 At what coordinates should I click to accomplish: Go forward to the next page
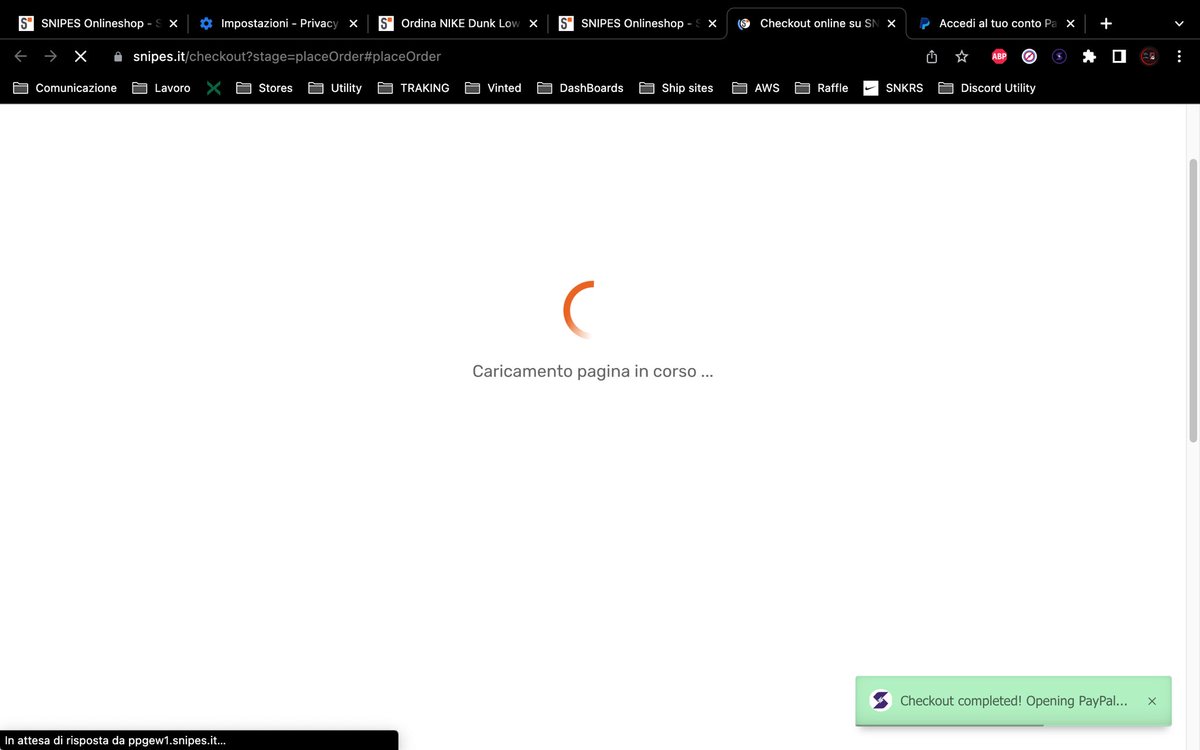coord(50,57)
